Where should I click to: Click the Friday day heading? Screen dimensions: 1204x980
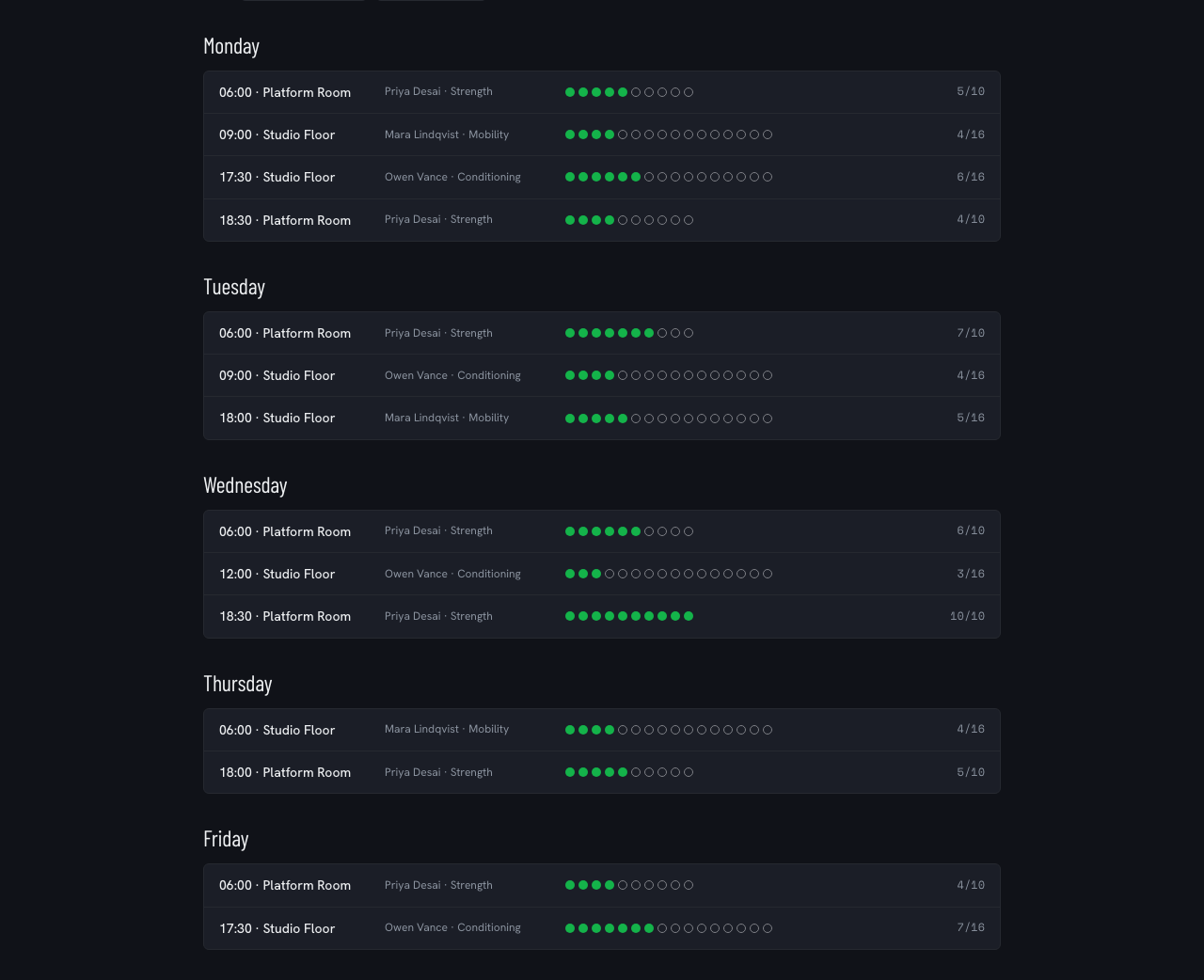click(226, 839)
